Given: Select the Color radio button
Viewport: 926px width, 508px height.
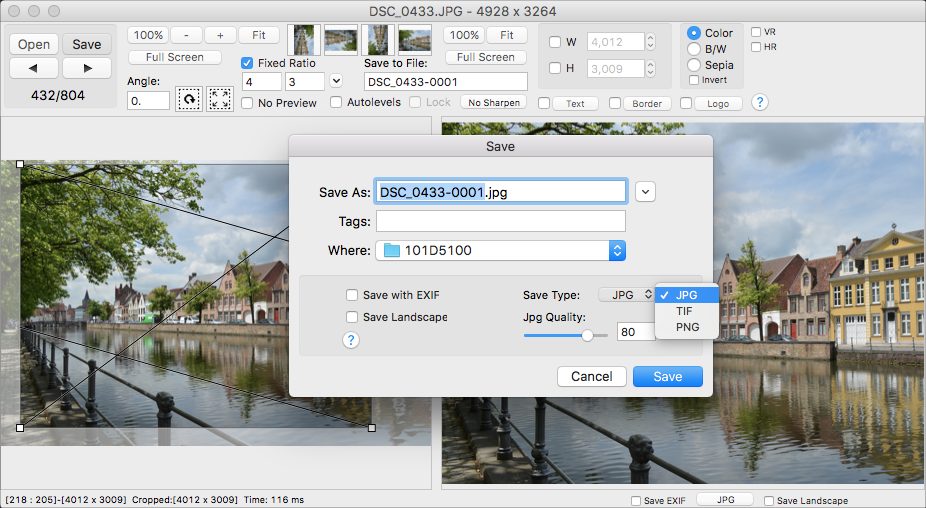Looking at the screenshot, I should [694, 33].
